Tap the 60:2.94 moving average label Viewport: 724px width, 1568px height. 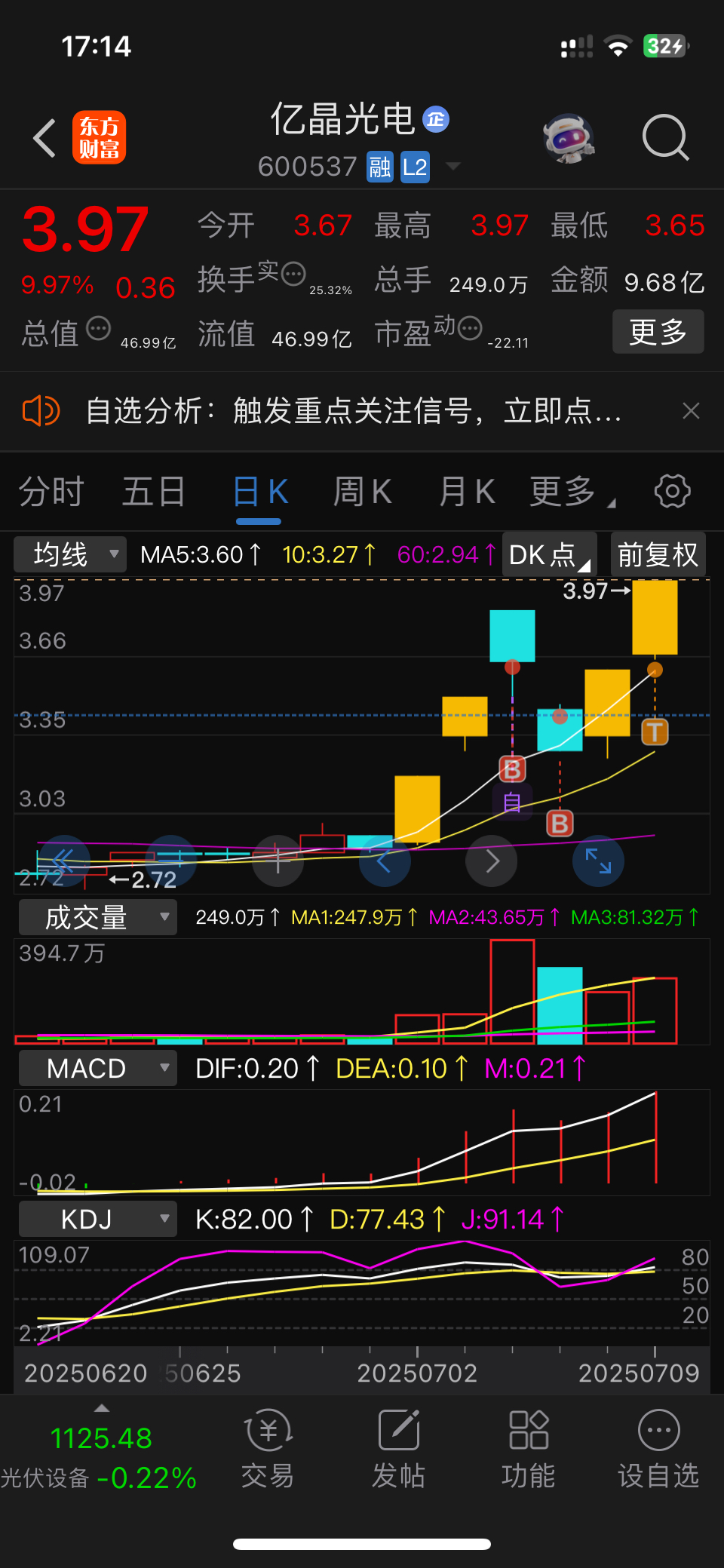point(446,554)
